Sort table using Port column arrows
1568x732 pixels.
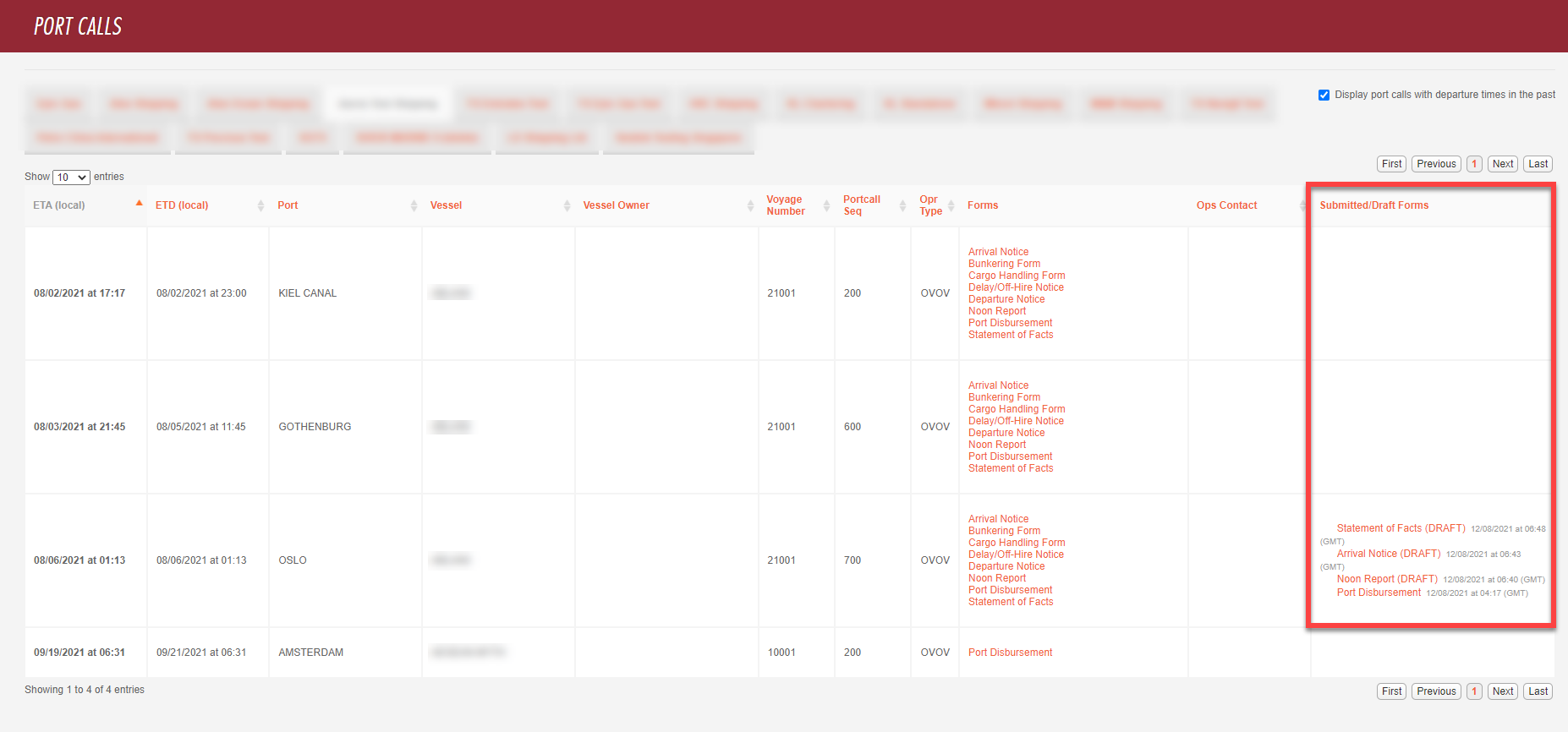tap(414, 205)
